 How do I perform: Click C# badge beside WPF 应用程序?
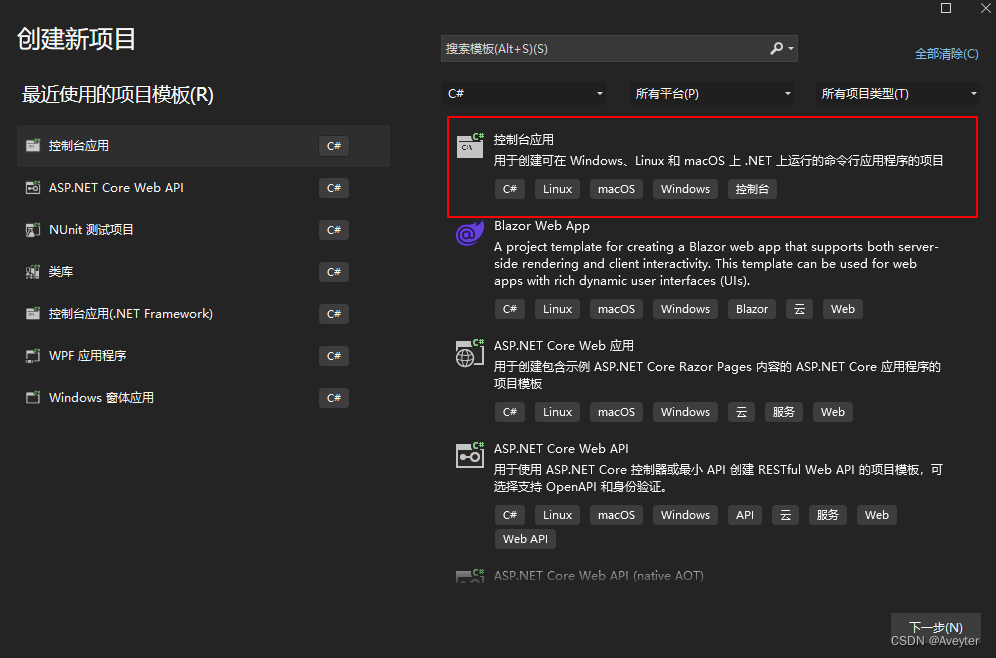pos(333,356)
